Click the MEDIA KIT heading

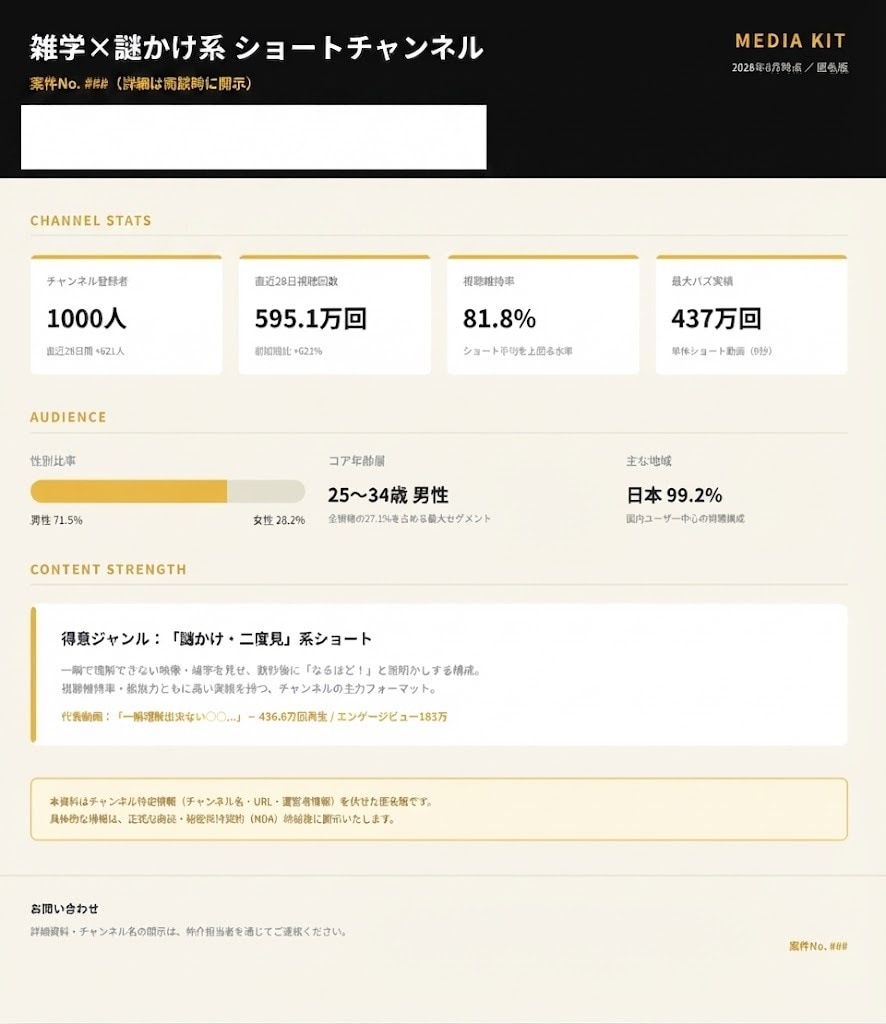coord(790,41)
